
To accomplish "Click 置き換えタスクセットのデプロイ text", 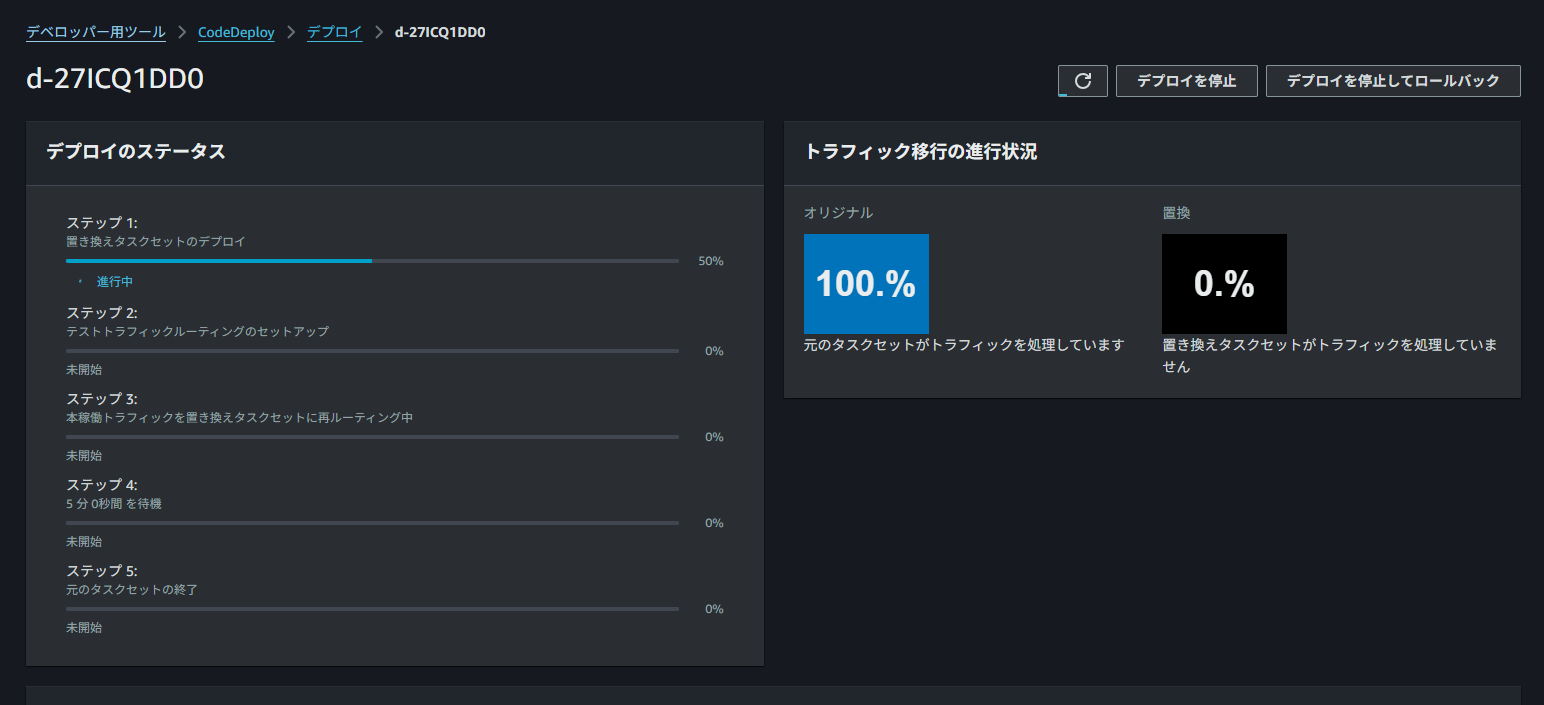I will (156, 241).
